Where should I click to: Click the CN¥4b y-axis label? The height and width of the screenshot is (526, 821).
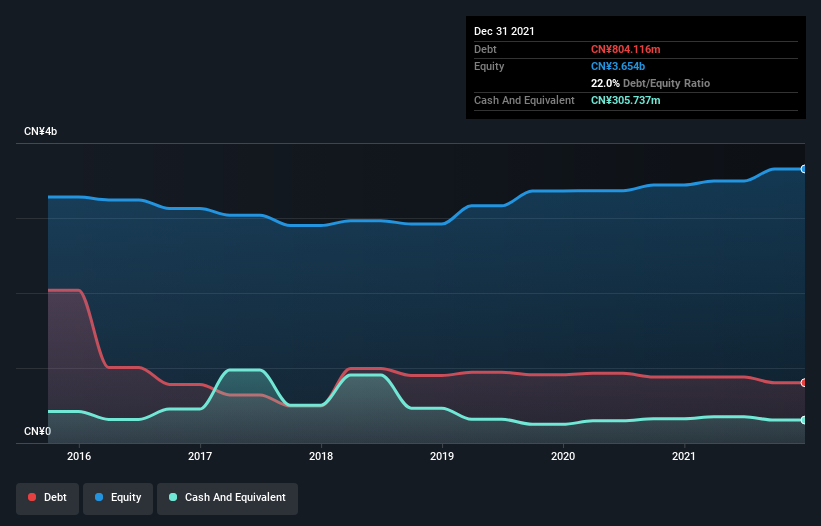click(x=40, y=131)
